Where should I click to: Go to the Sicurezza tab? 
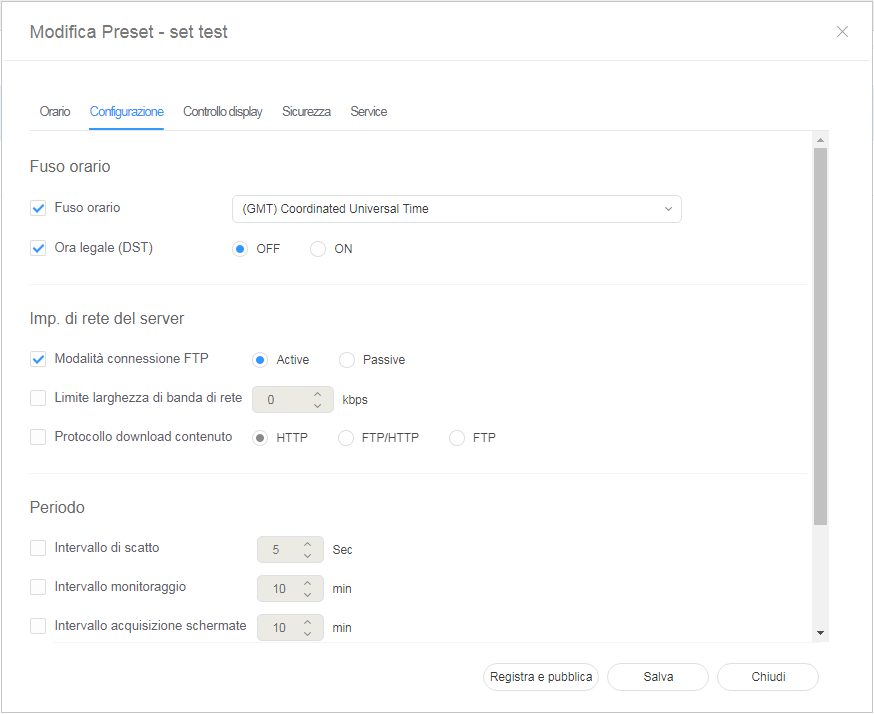pyautogui.click(x=306, y=112)
